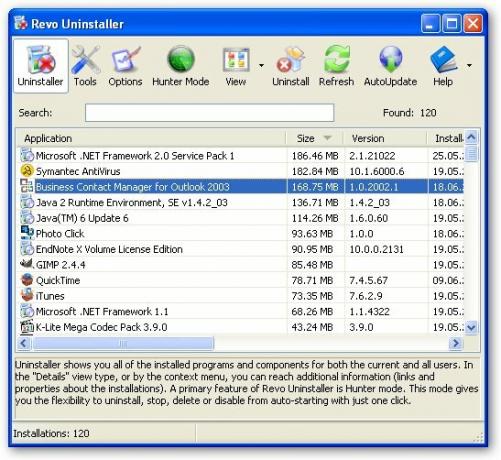Click the horizontal scrollbar right arrow

[x=456, y=343]
